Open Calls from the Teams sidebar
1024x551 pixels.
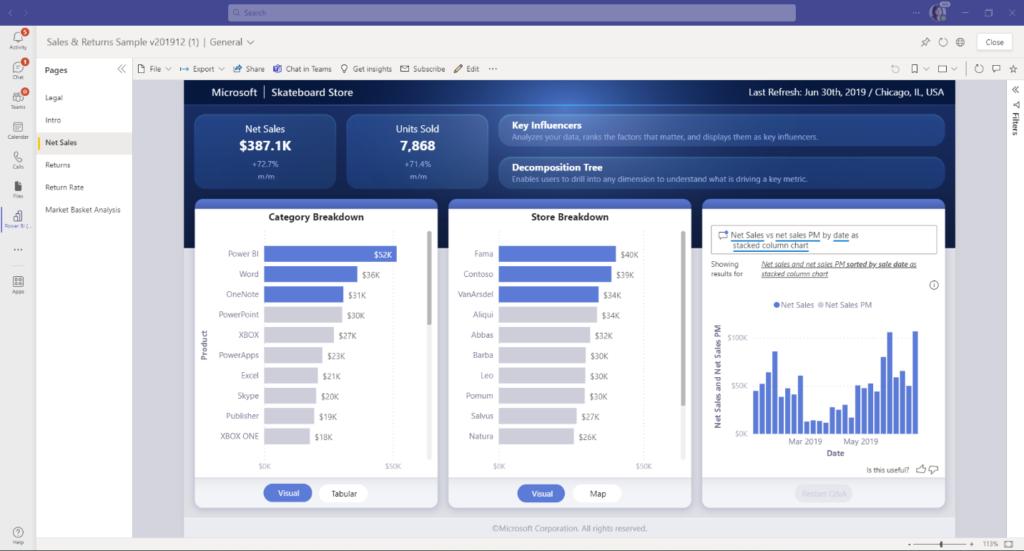[x=18, y=160]
